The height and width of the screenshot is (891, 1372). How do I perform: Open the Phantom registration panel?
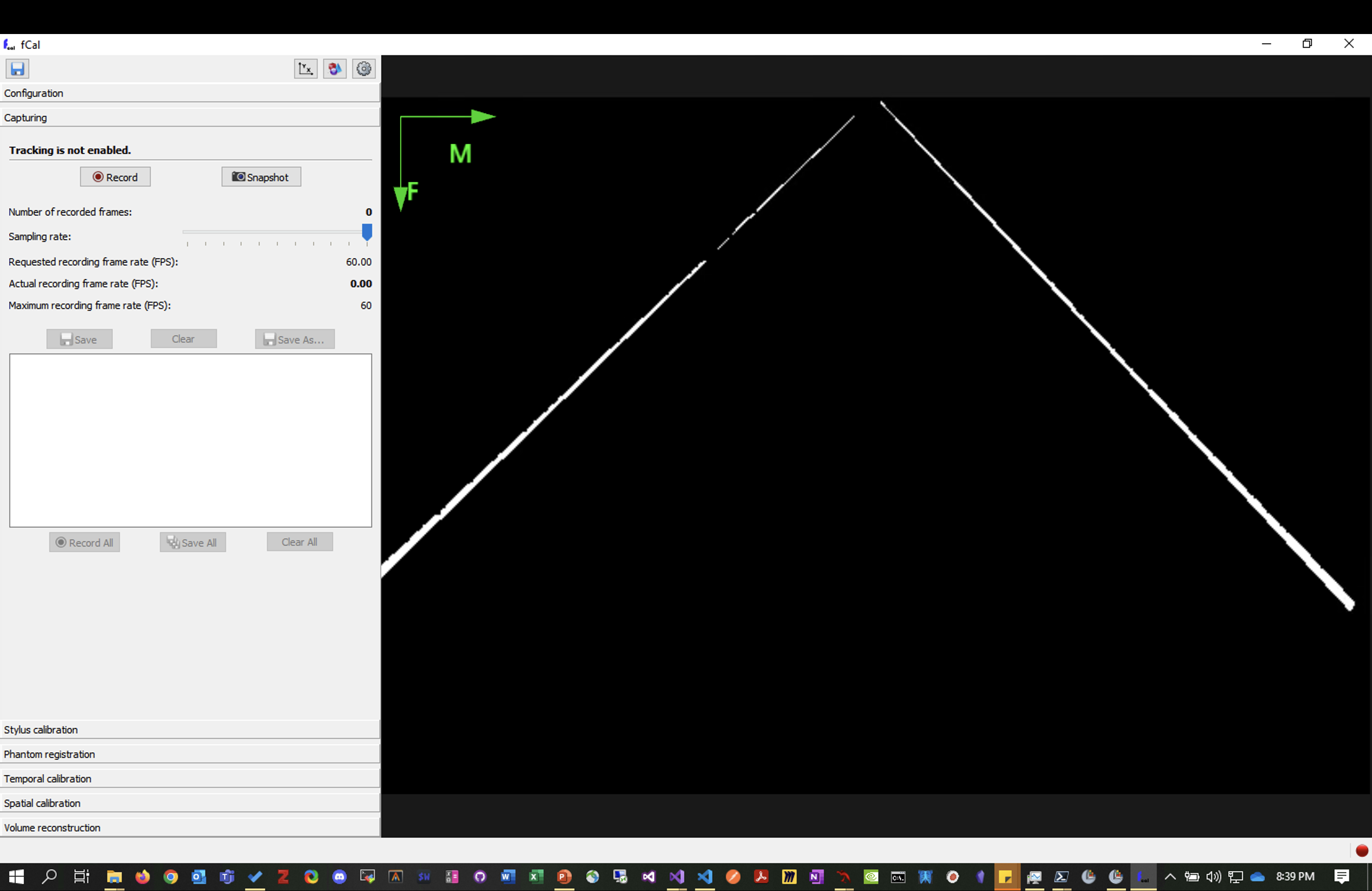tap(190, 754)
